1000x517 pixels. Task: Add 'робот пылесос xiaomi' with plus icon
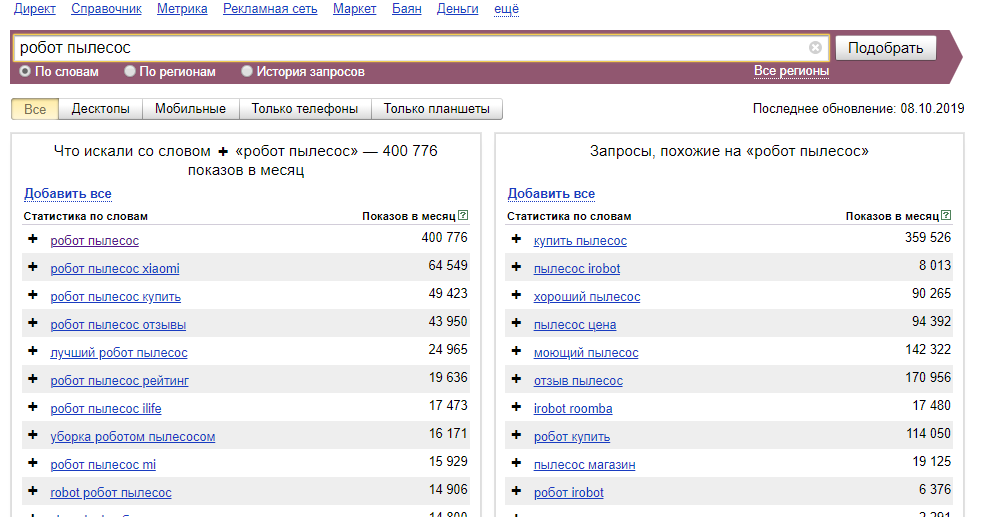(x=33, y=267)
